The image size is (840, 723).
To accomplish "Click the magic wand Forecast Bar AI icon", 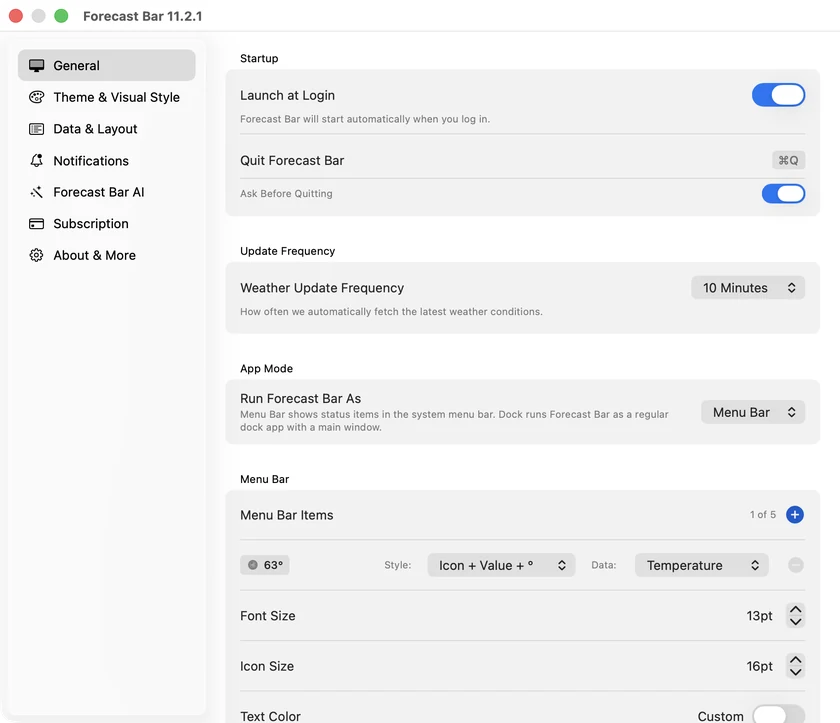I will [x=36, y=192].
